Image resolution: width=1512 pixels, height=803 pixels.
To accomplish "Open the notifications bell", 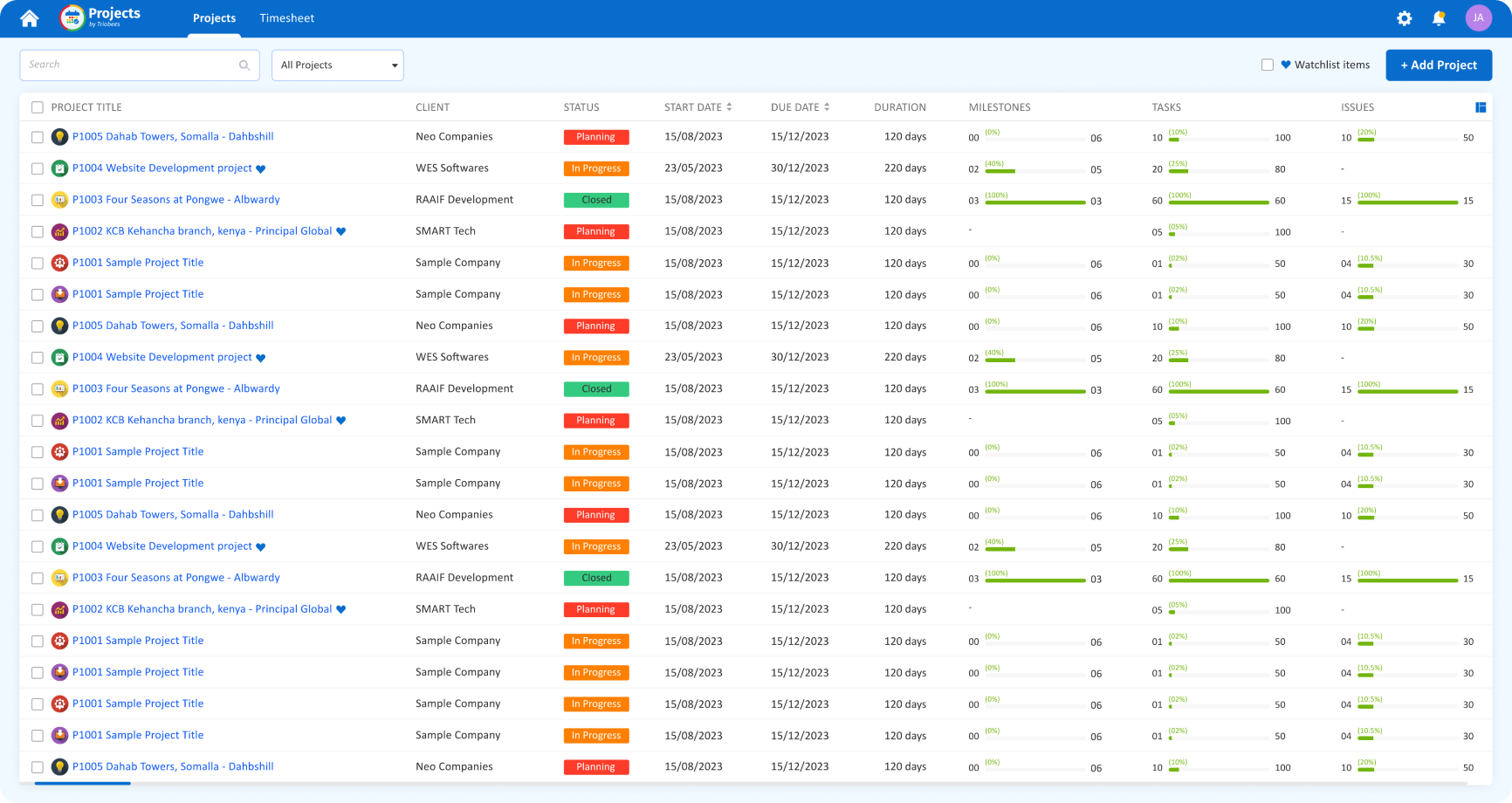I will click(1439, 18).
